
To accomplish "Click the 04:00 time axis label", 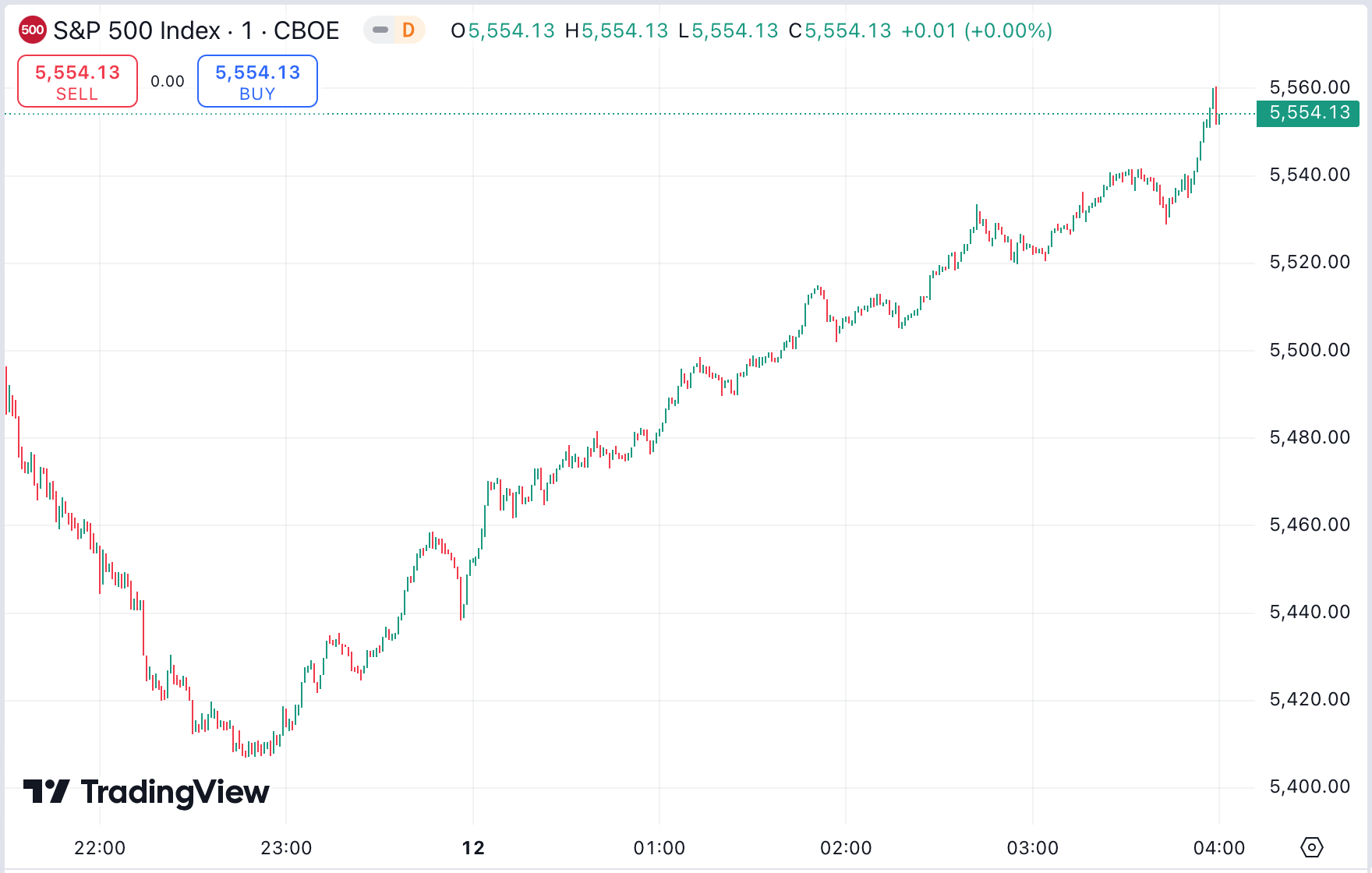I will 1218,848.
